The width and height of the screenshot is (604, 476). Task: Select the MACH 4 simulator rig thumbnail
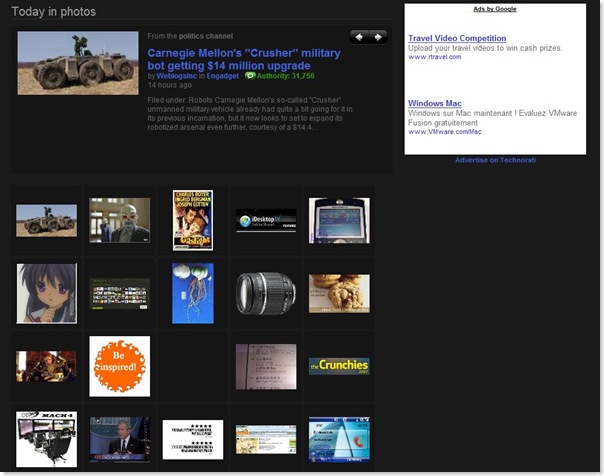point(47,439)
